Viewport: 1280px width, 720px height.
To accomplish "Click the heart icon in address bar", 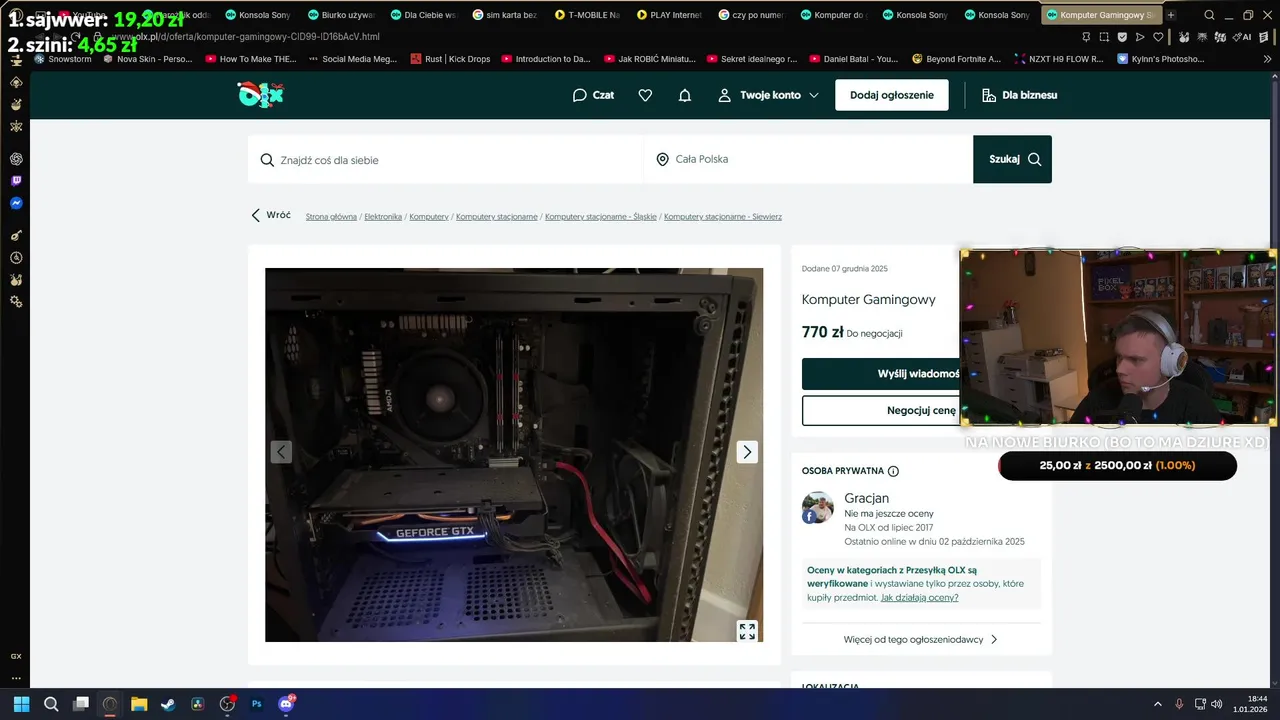I will pos(1158,37).
